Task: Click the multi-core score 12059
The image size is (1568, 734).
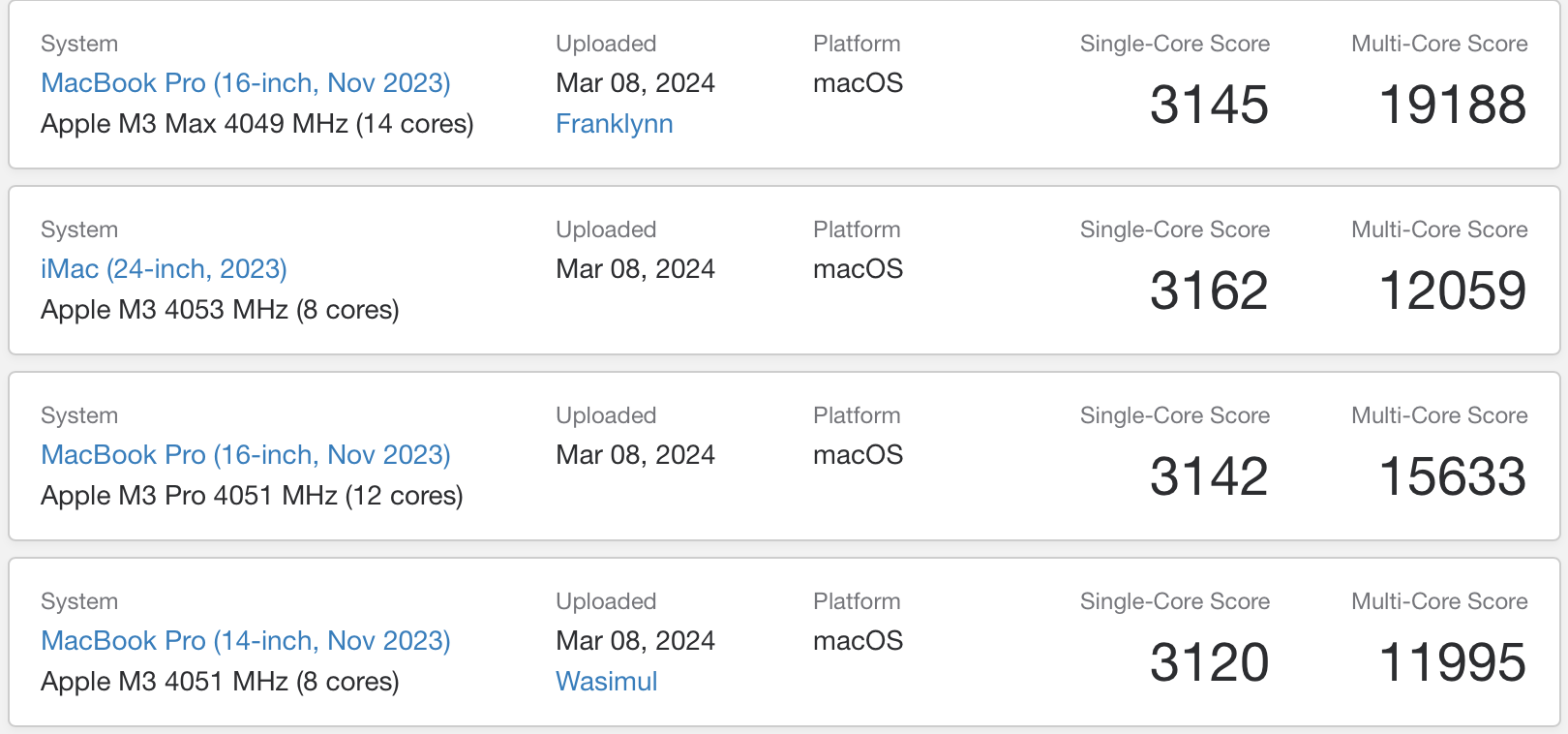Action: point(1453,291)
